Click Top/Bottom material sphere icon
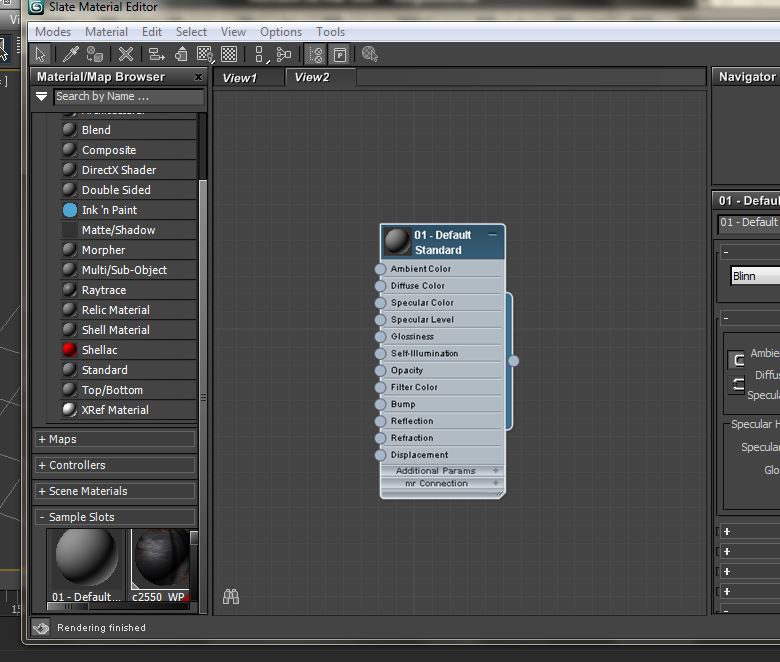Viewport: 780px width, 662px height. click(x=70, y=390)
